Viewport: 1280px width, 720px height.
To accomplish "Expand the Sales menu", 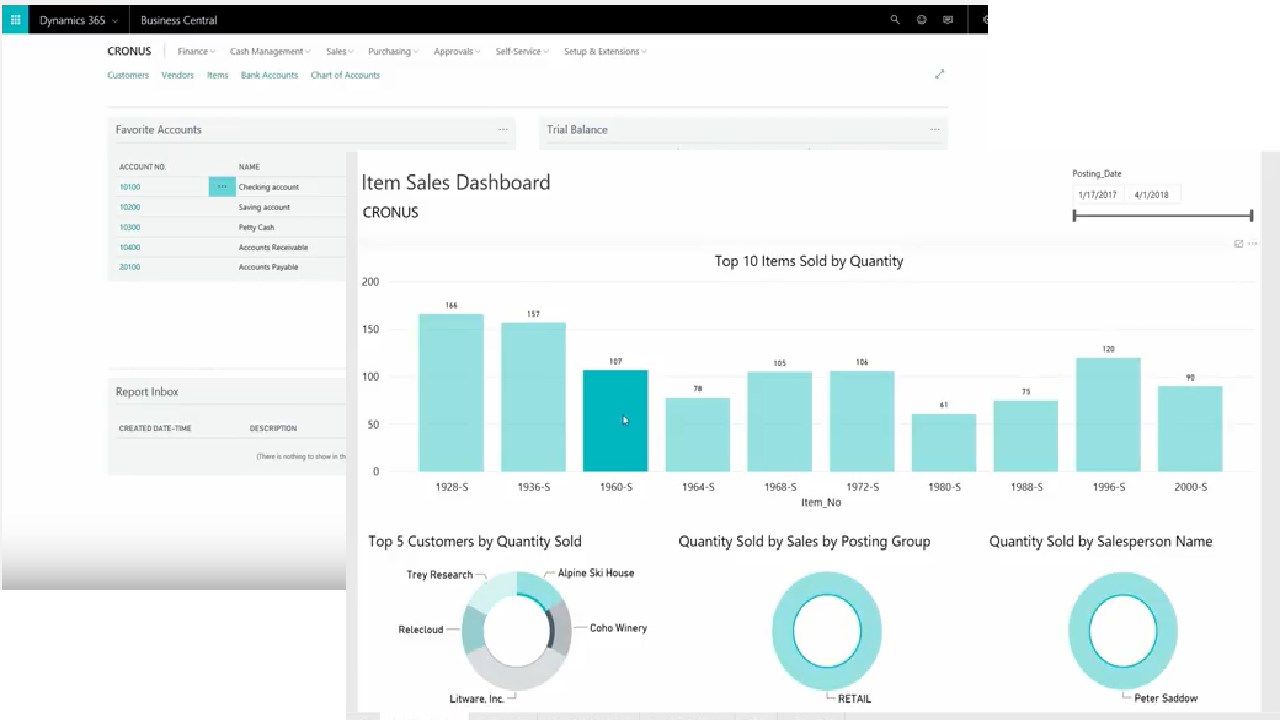I will [339, 52].
